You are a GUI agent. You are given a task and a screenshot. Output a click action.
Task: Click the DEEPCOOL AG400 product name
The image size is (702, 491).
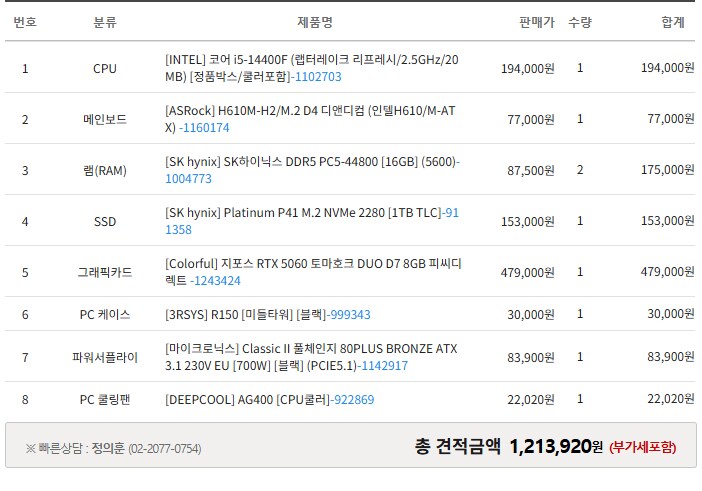[248, 400]
